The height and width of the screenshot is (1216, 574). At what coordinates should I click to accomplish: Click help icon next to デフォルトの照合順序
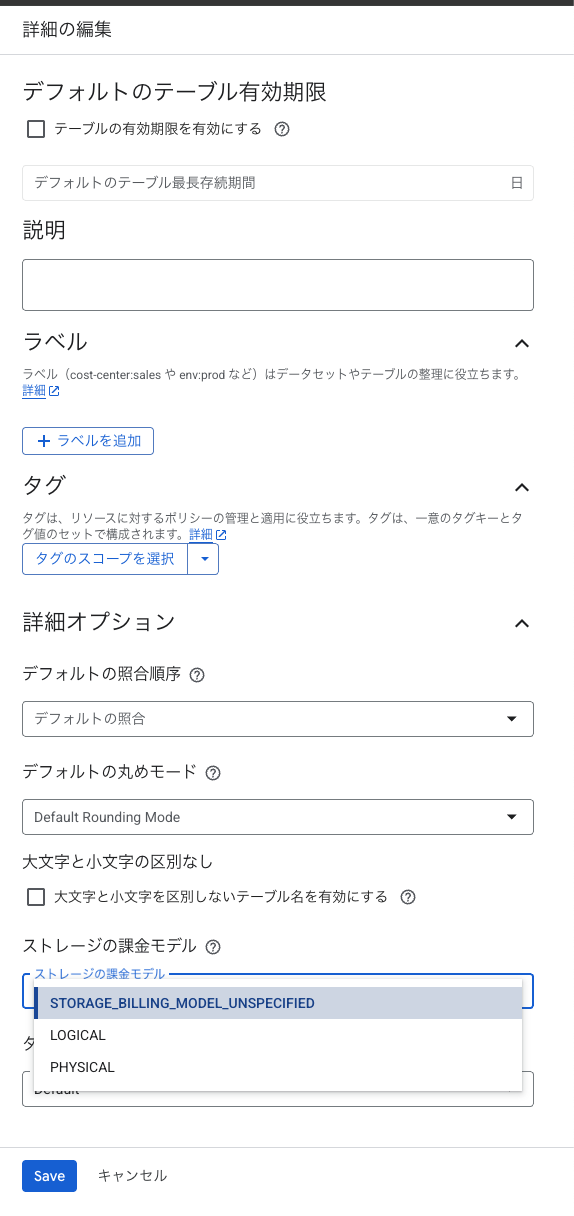tap(197, 675)
